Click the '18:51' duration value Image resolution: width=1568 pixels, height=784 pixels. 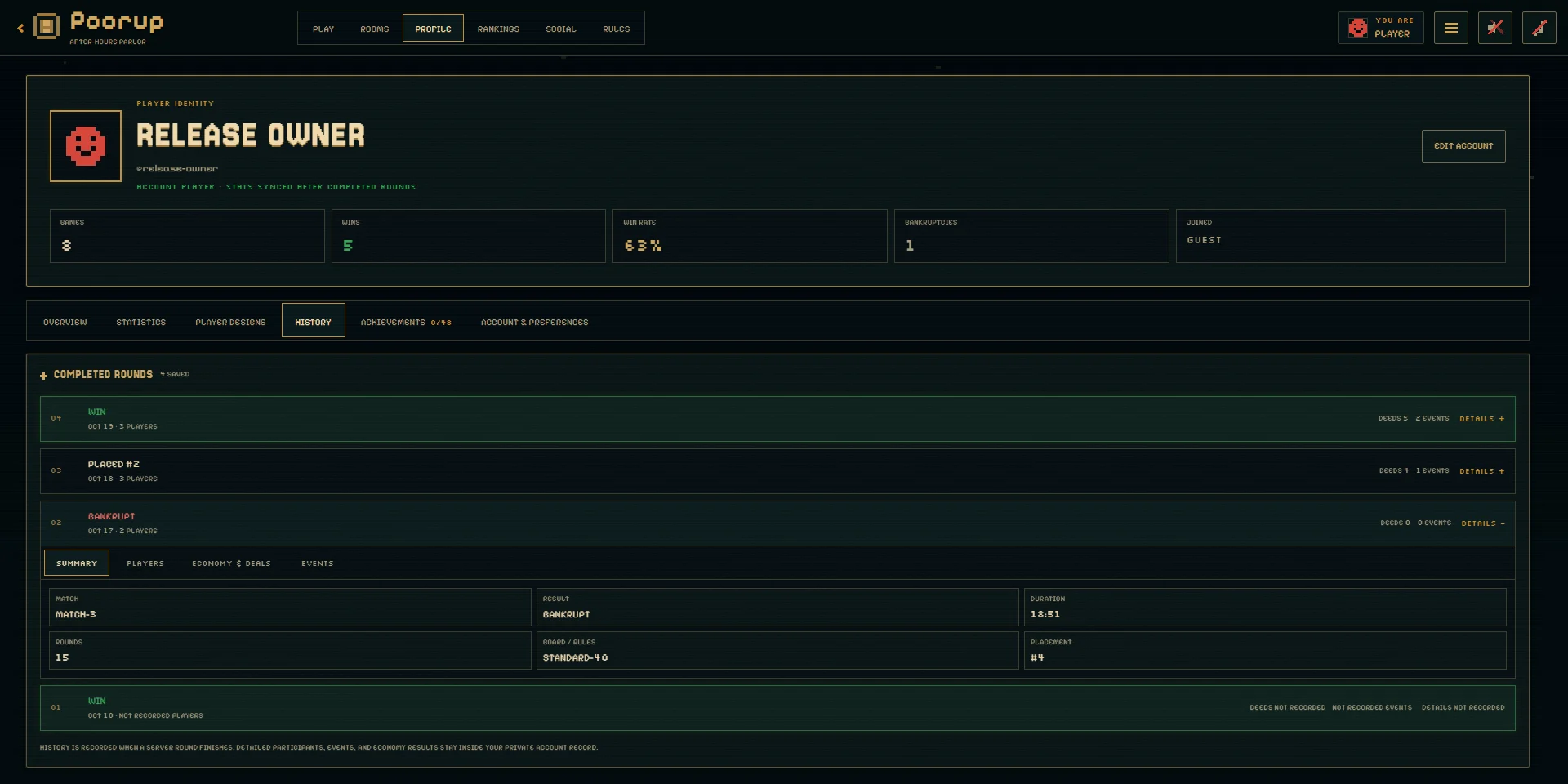1045,614
